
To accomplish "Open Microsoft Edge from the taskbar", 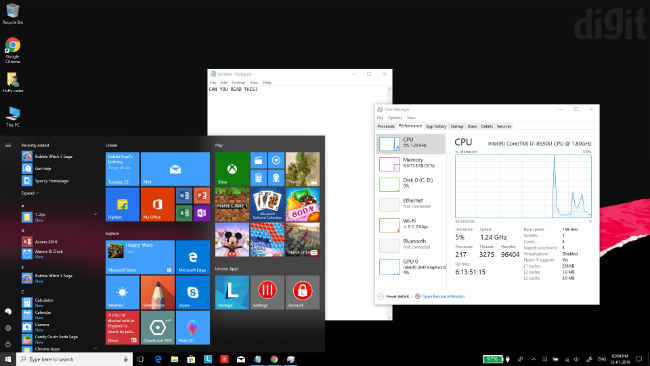I will (x=158, y=359).
